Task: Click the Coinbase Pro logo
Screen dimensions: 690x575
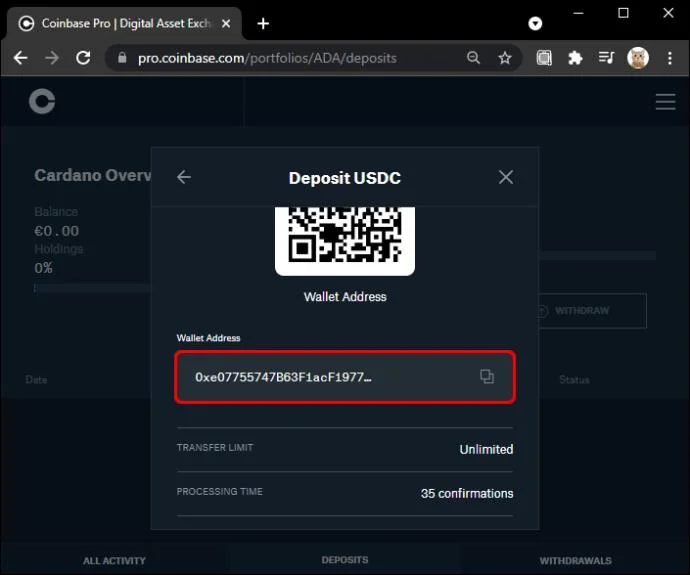Action: pos(42,101)
